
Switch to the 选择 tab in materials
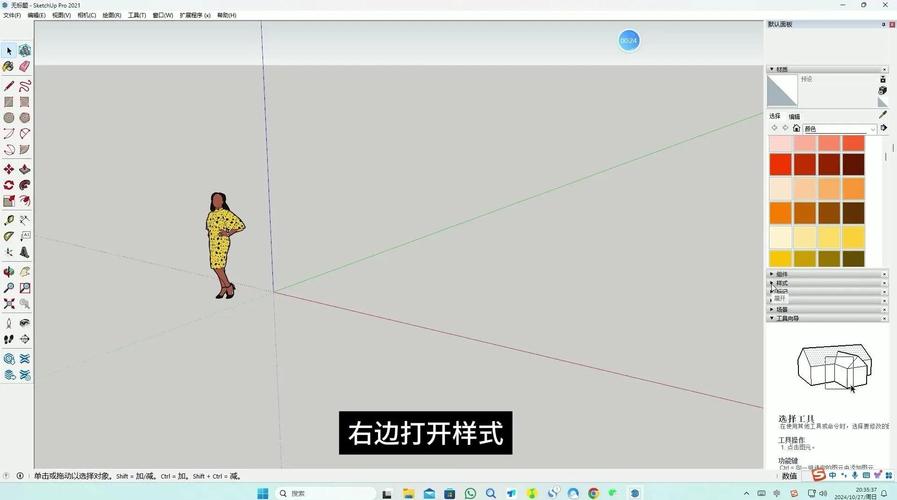click(775, 116)
